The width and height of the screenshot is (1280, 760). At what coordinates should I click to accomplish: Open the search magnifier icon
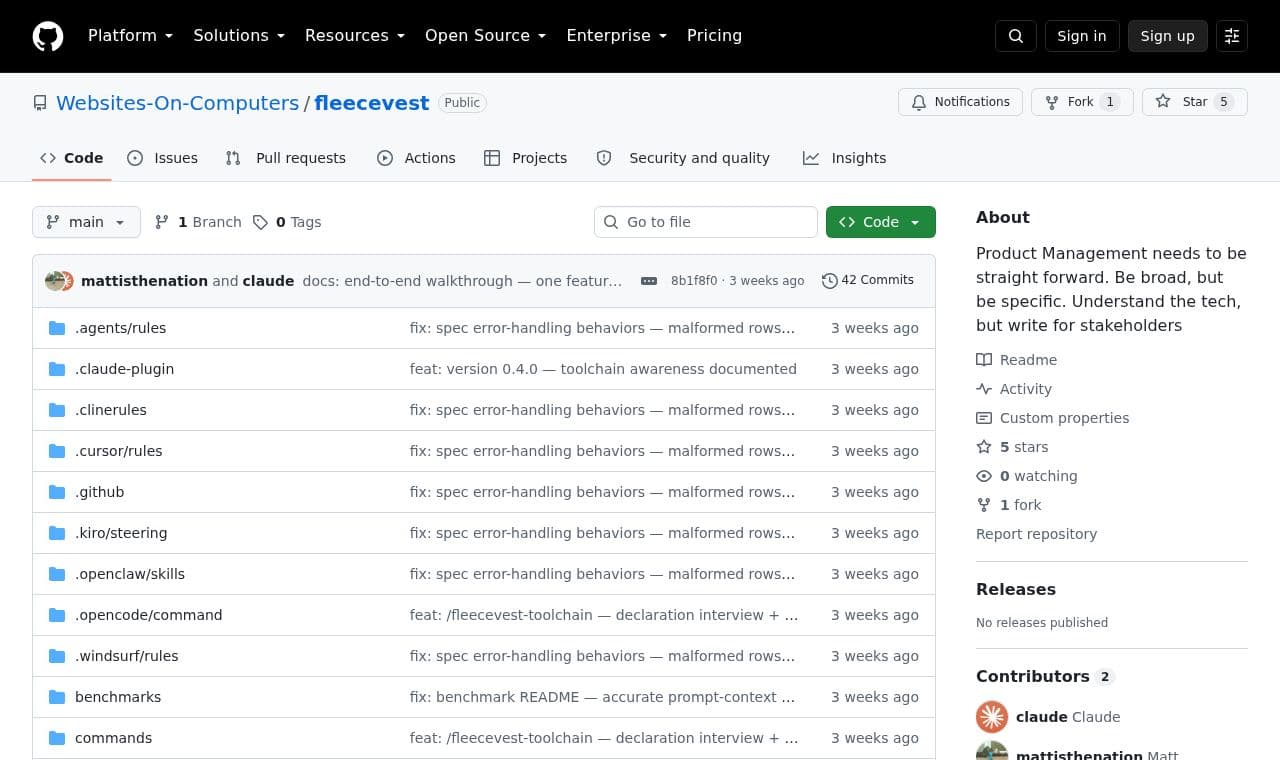1016,36
